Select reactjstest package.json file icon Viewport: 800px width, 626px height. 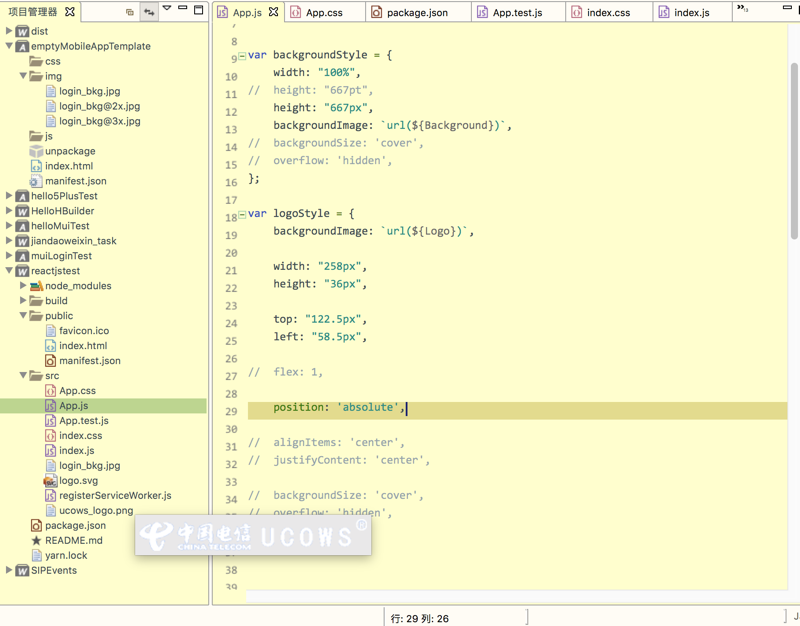[x=36, y=525]
